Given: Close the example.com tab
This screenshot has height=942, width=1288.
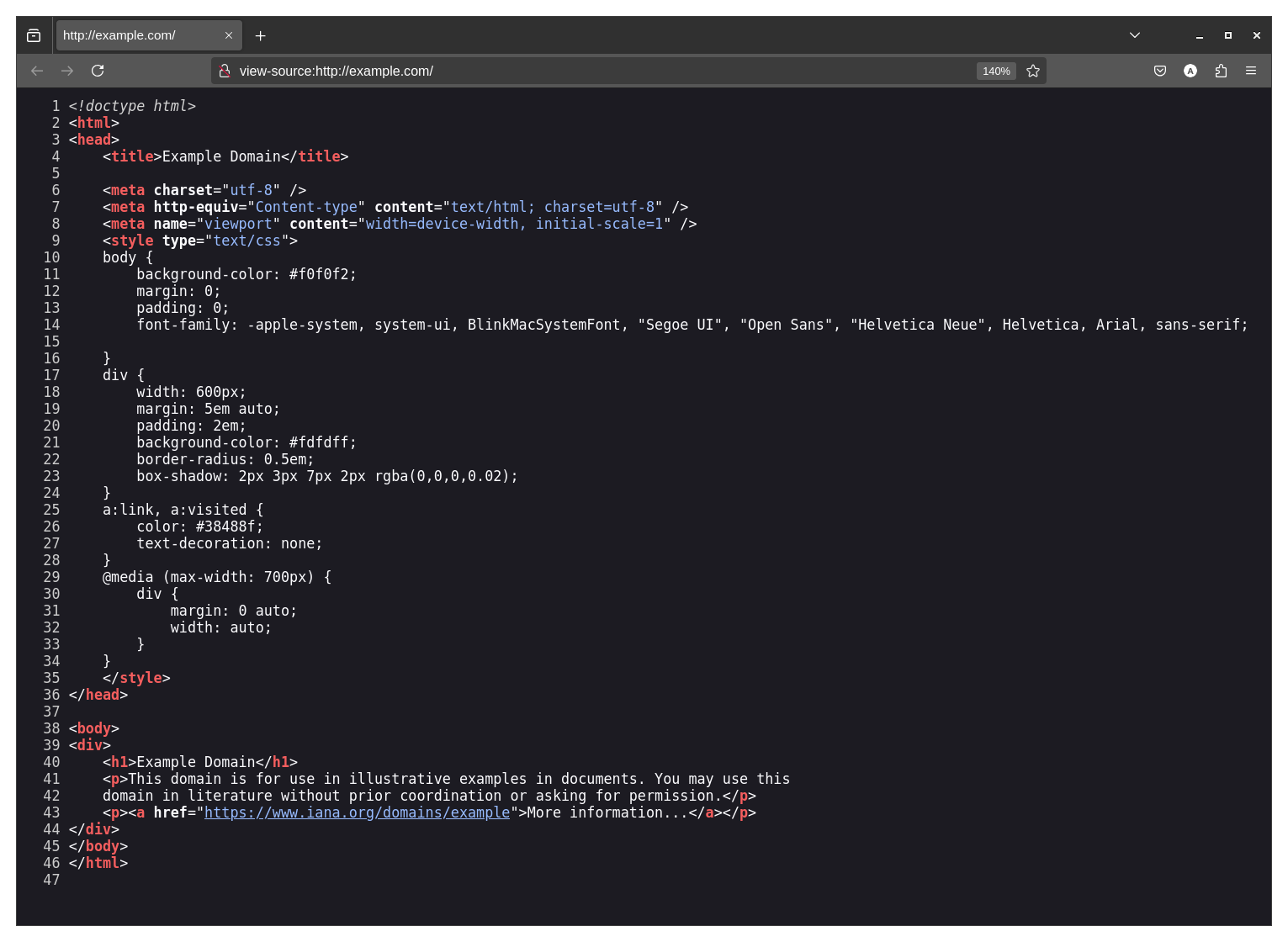Looking at the screenshot, I should point(229,35).
